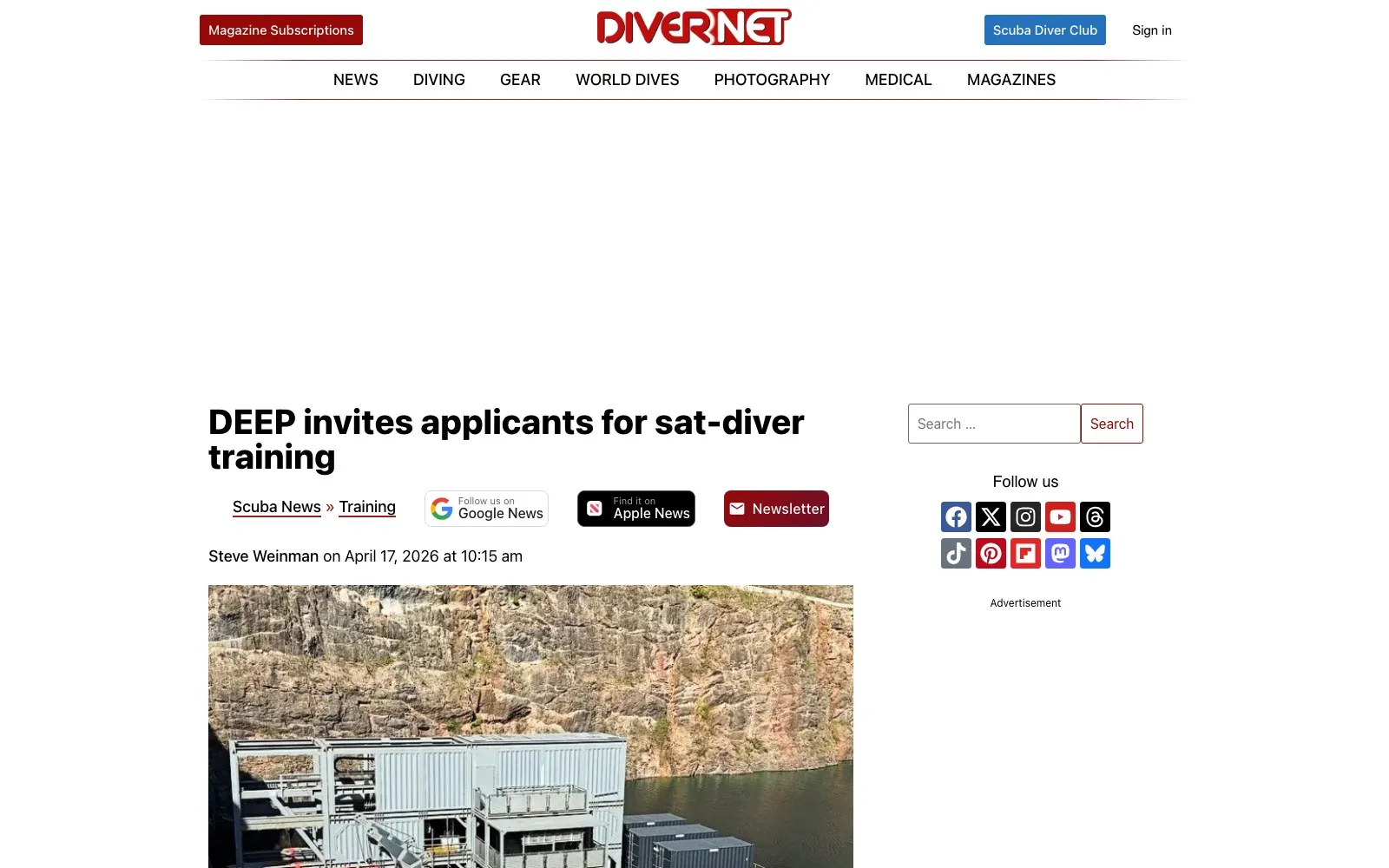Open the GEAR menu item
The image size is (1389, 868).
point(520,80)
